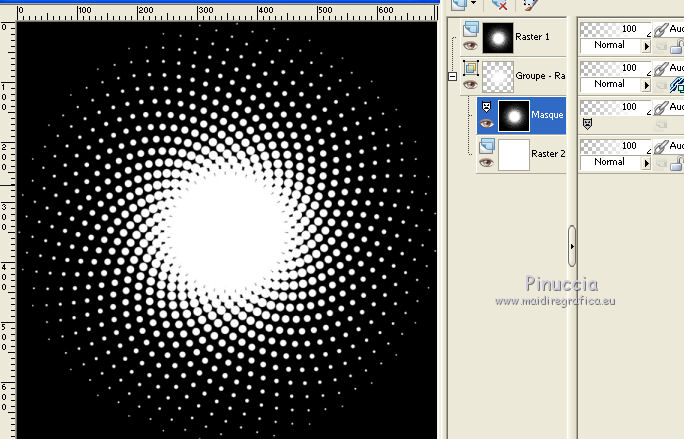
Task: Adjust opacity slider of Masque layer
Action: coord(616,107)
